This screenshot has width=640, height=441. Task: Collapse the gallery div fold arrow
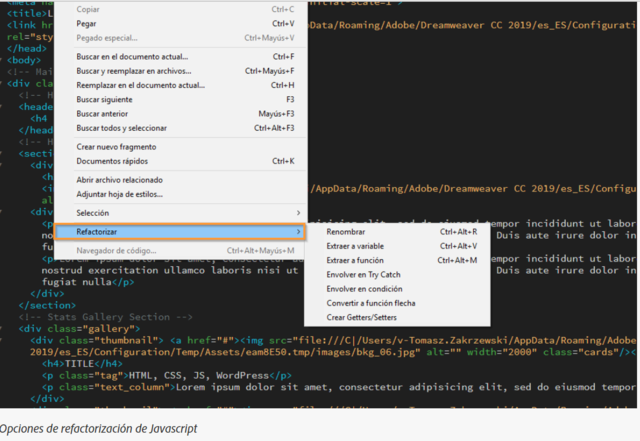(x=2, y=329)
